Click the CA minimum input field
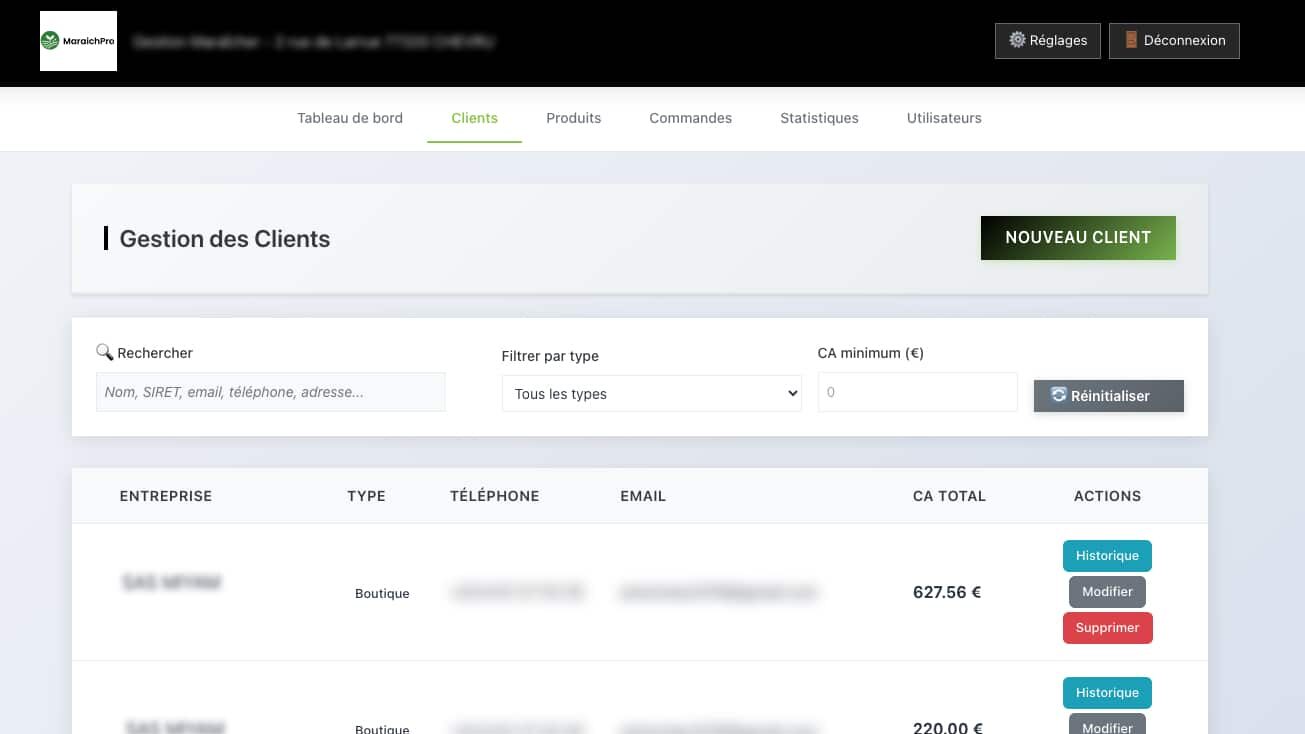 coord(917,392)
